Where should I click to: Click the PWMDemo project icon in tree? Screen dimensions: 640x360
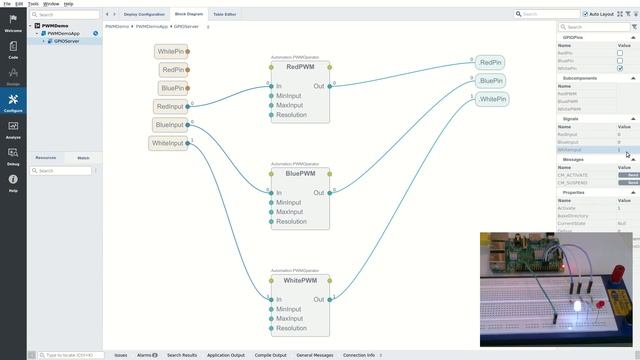click(x=37, y=26)
